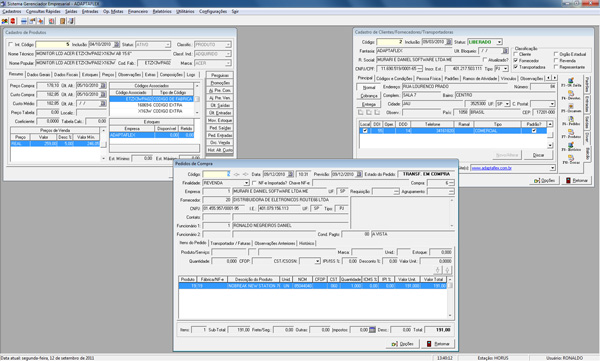Open the Previsão calendar in Pedidos de Compra
The height and width of the screenshot is (361, 600).
coord(359,174)
